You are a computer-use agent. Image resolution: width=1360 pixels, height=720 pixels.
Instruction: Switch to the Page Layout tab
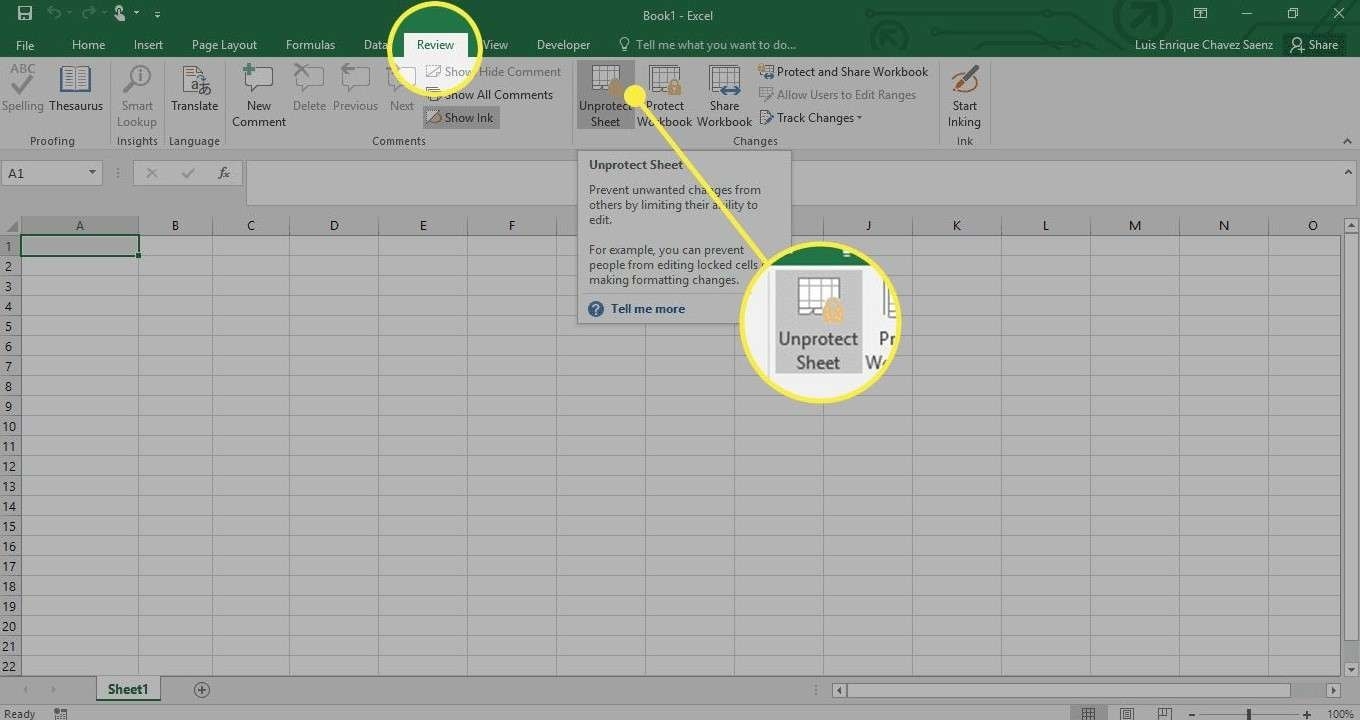coord(224,45)
